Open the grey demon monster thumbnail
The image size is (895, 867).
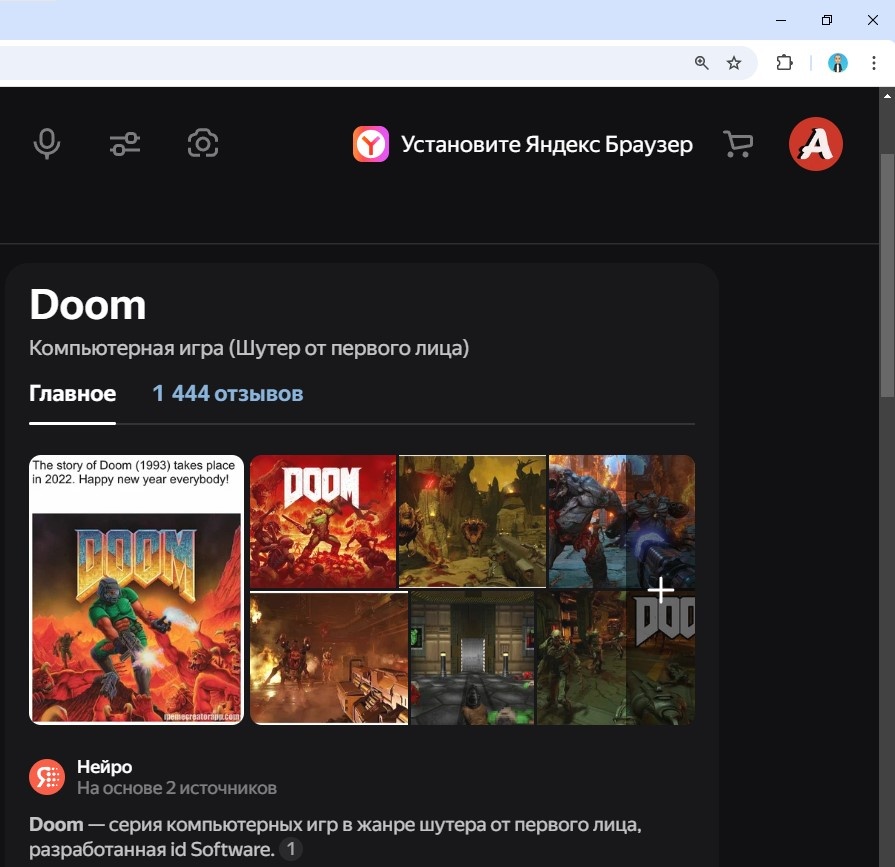coord(622,521)
